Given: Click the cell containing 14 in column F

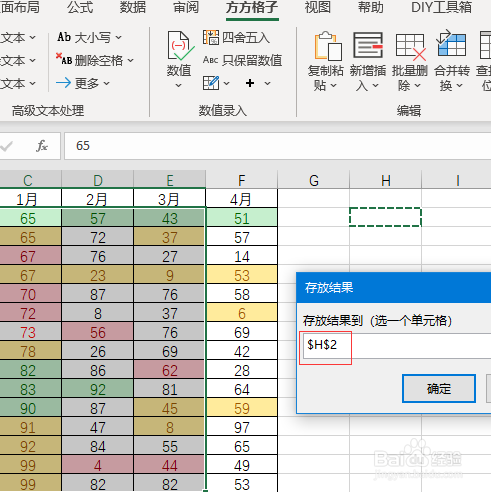Looking at the screenshot, I should click(242, 256).
